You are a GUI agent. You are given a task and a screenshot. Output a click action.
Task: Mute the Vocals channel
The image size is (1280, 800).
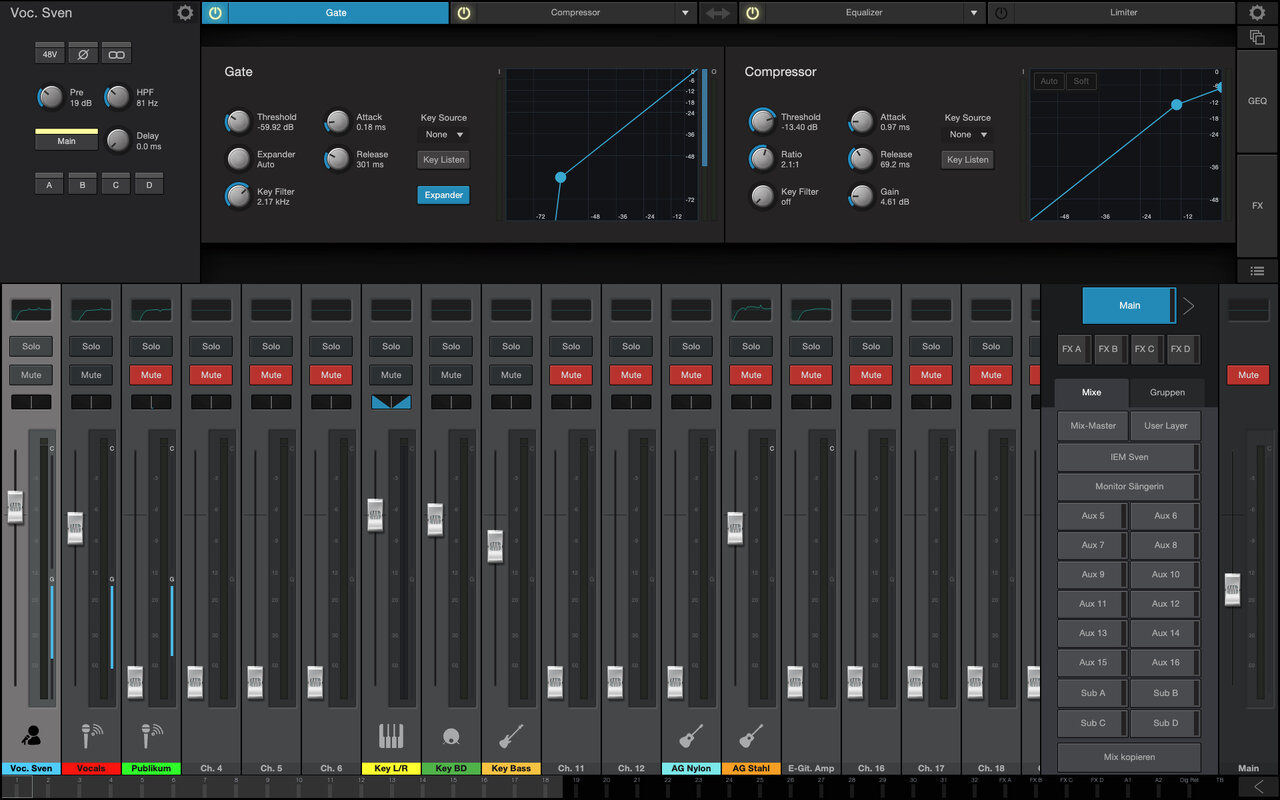pos(91,375)
